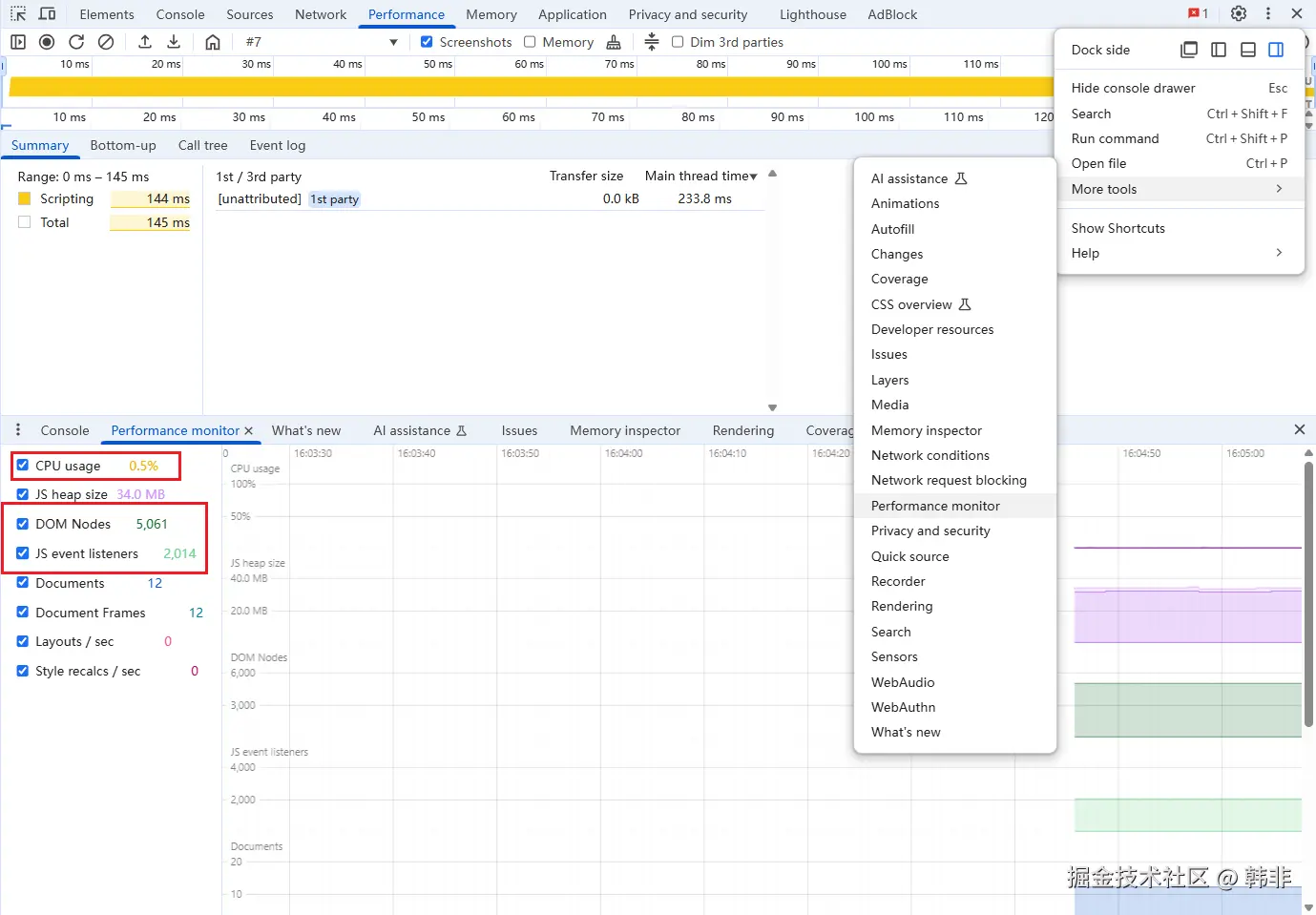Click the summary table scroll-up arrow
The image size is (1316, 915).
(772, 174)
